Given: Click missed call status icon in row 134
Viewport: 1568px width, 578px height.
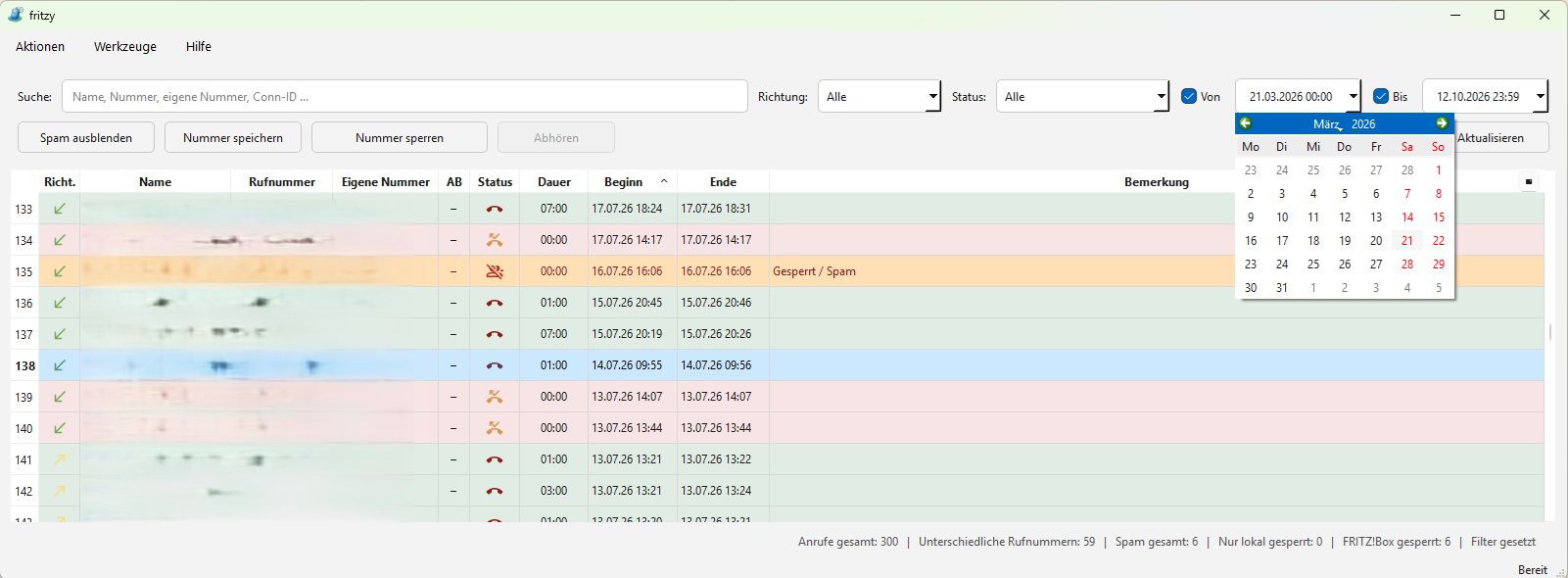Looking at the screenshot, I should (495, 240).
